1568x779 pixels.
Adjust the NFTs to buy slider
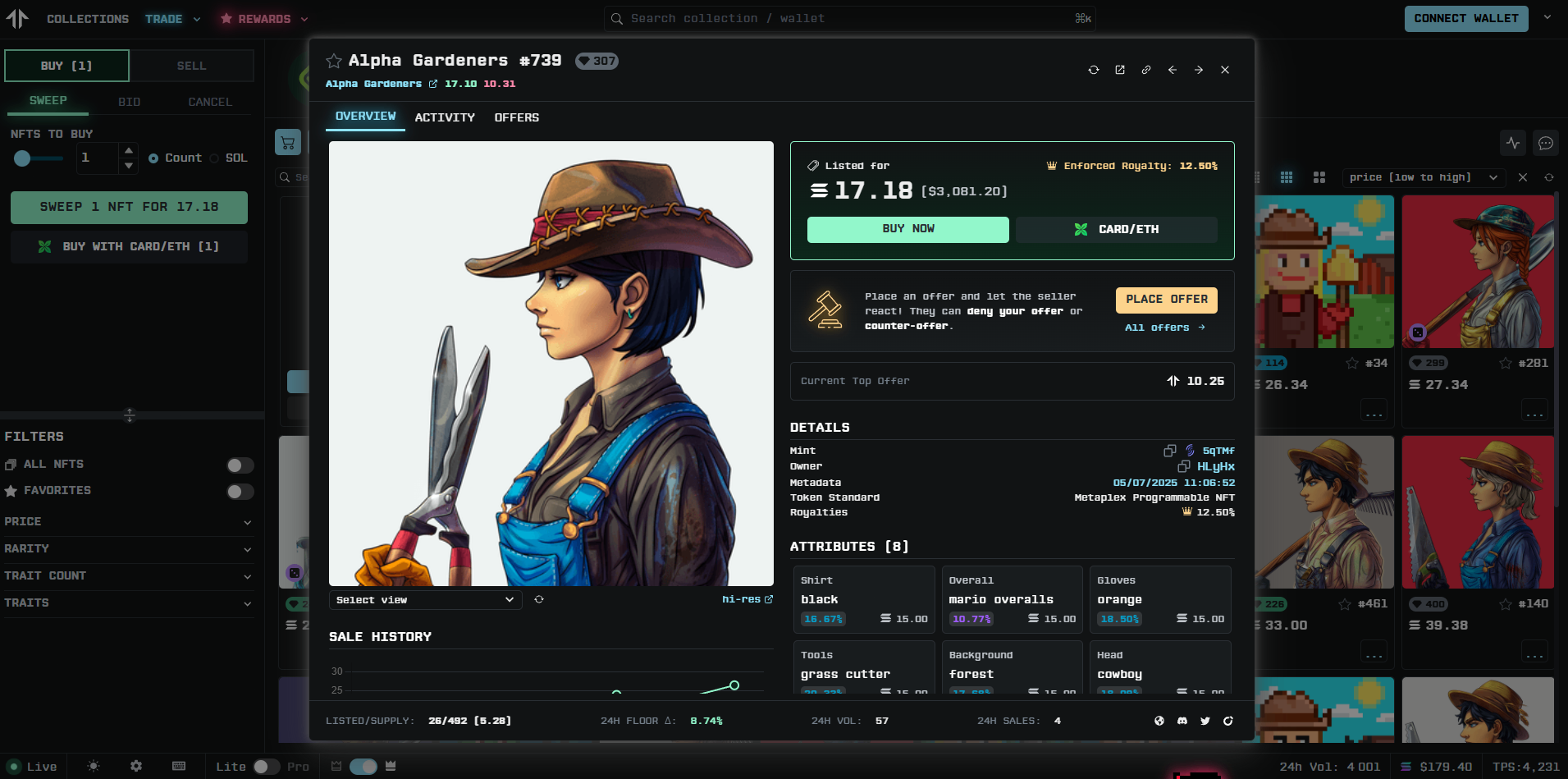tap(23, 158)
